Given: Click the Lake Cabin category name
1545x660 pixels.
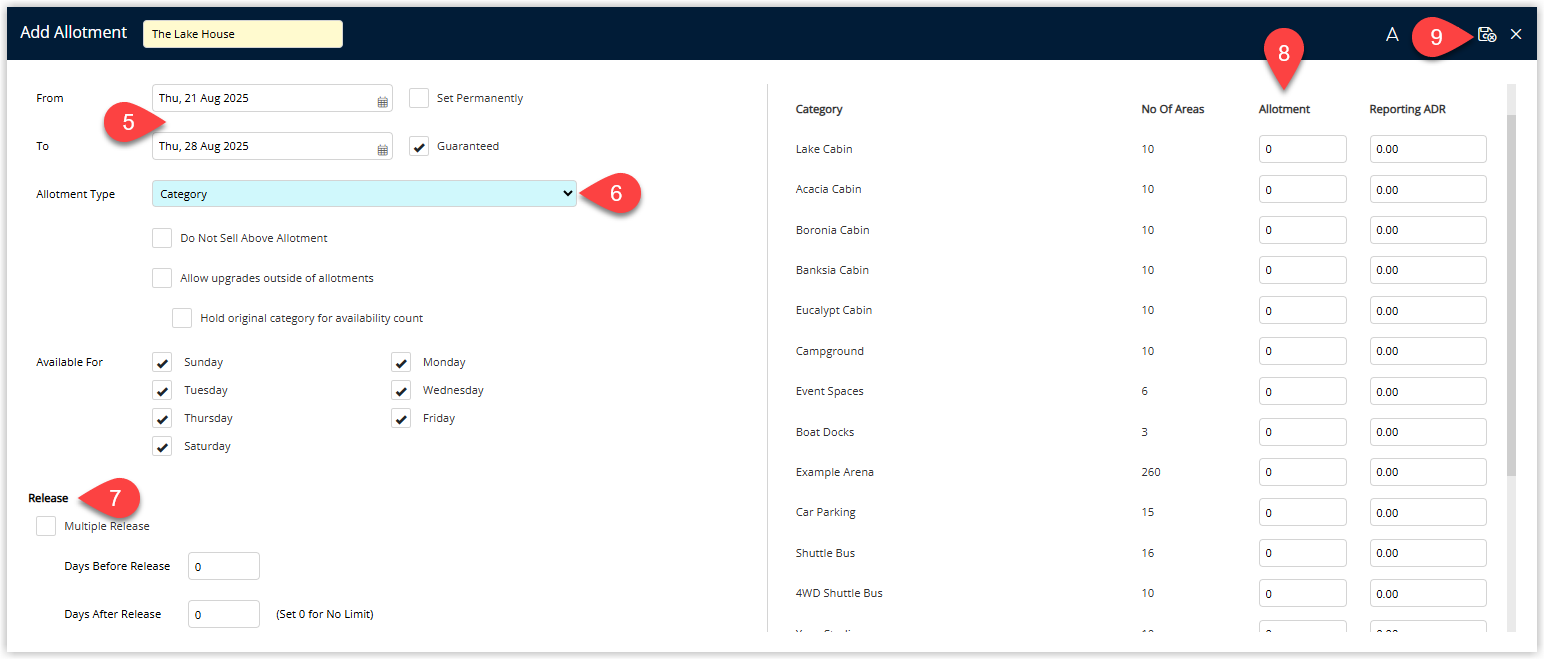Looking at the screenshot, I should click(x=824, y=149).
